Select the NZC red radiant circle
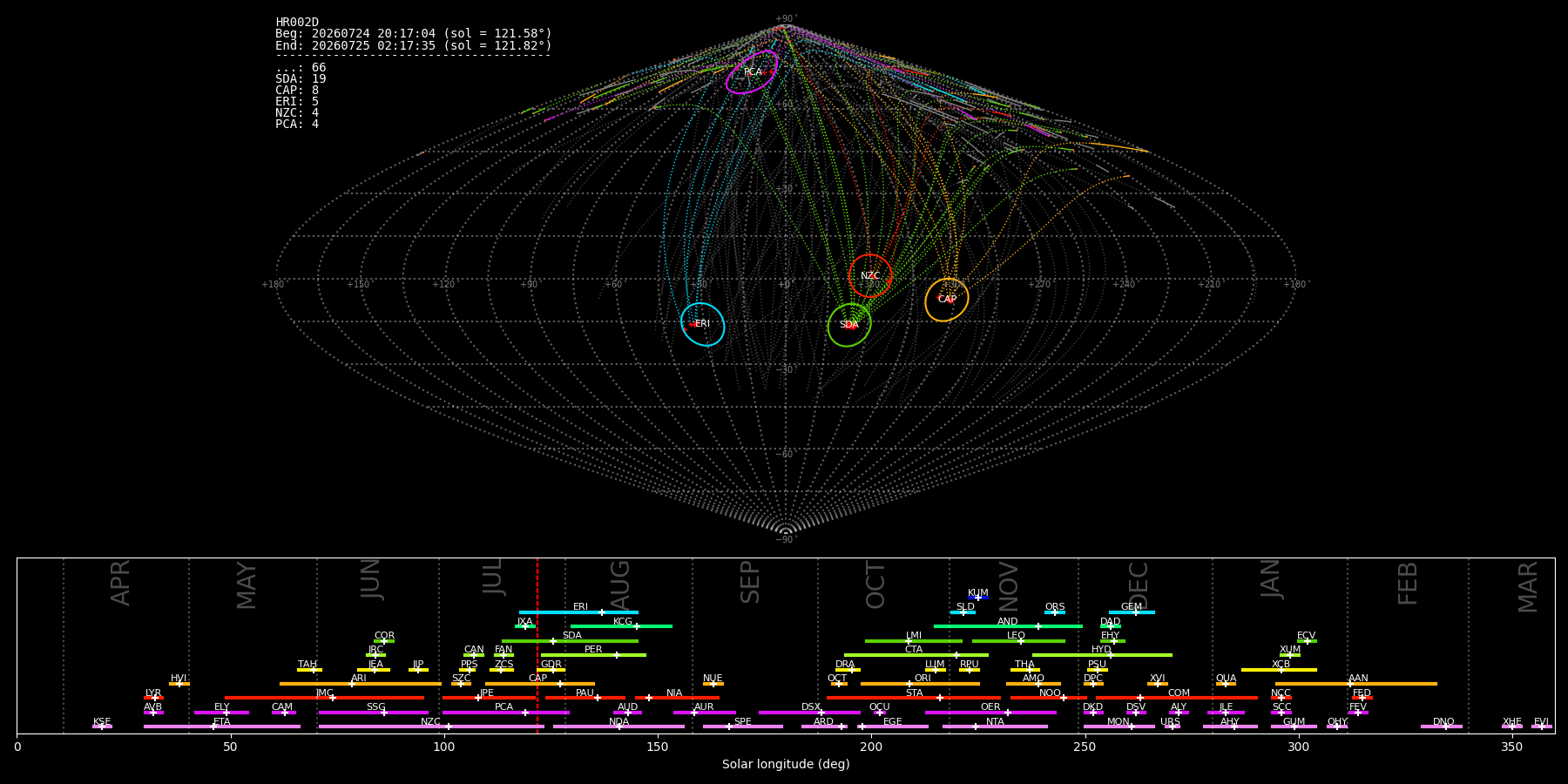1568x784 pixels. tap(870, 276)
